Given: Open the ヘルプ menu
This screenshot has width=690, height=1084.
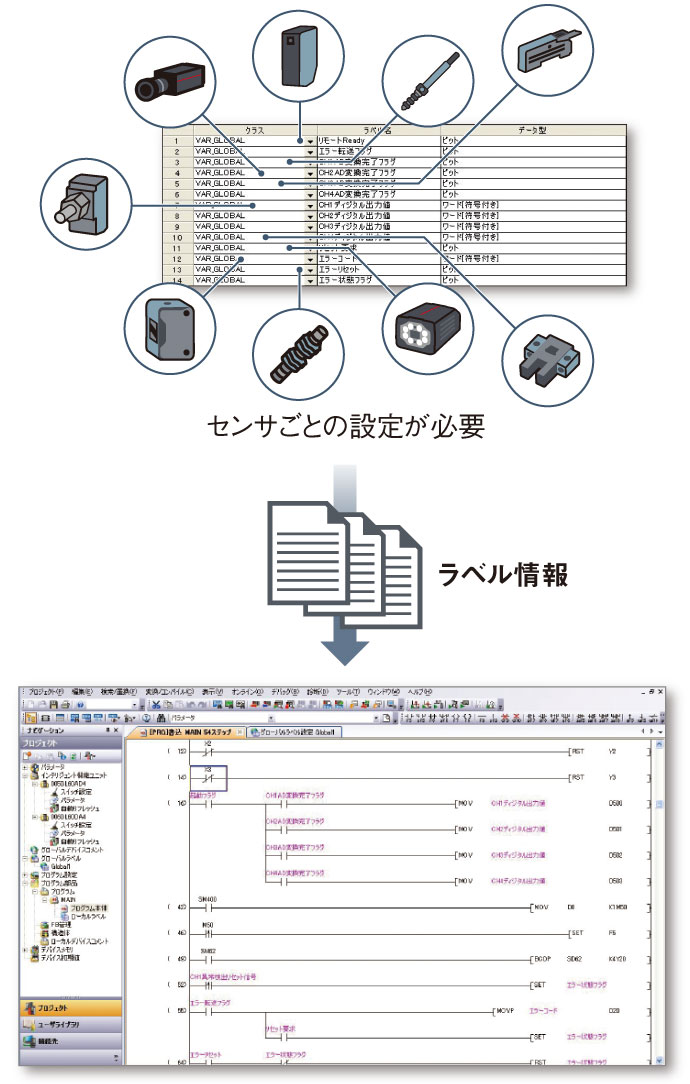Looking at the screenshot, I should (420, 691).
